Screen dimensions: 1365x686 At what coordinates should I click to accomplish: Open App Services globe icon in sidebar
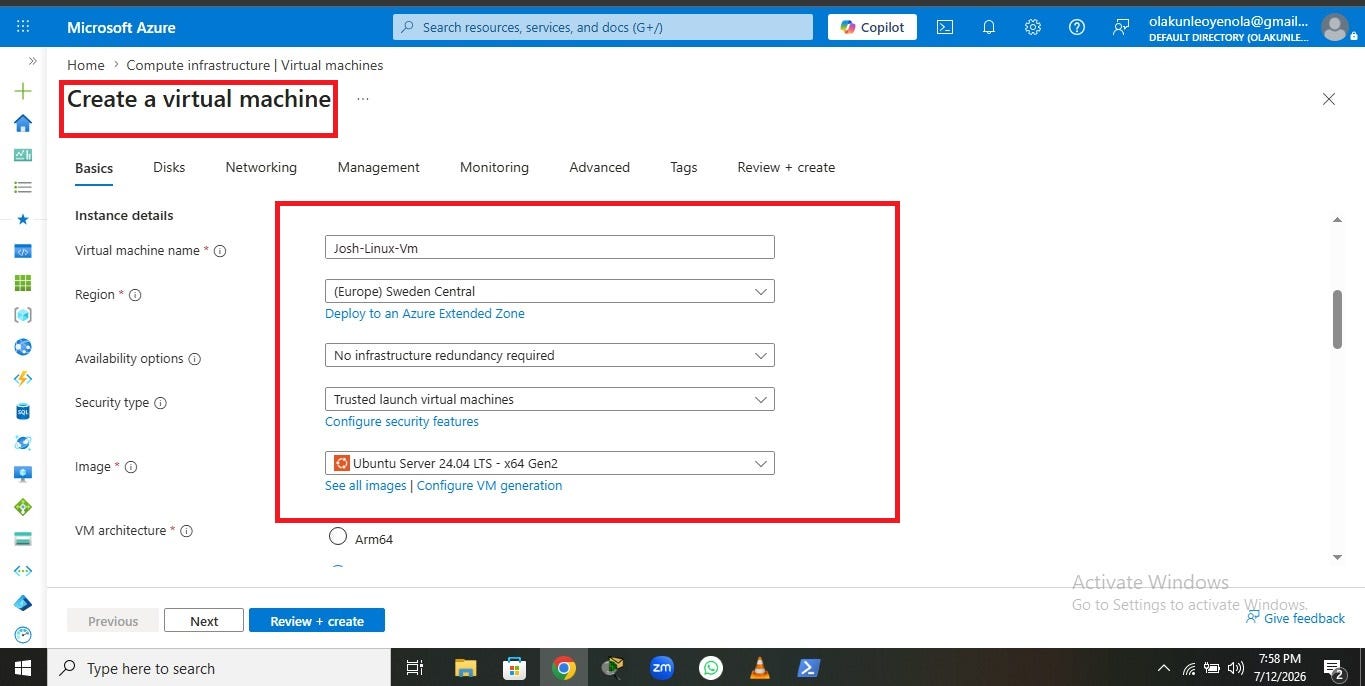click(x=23, y=347)
